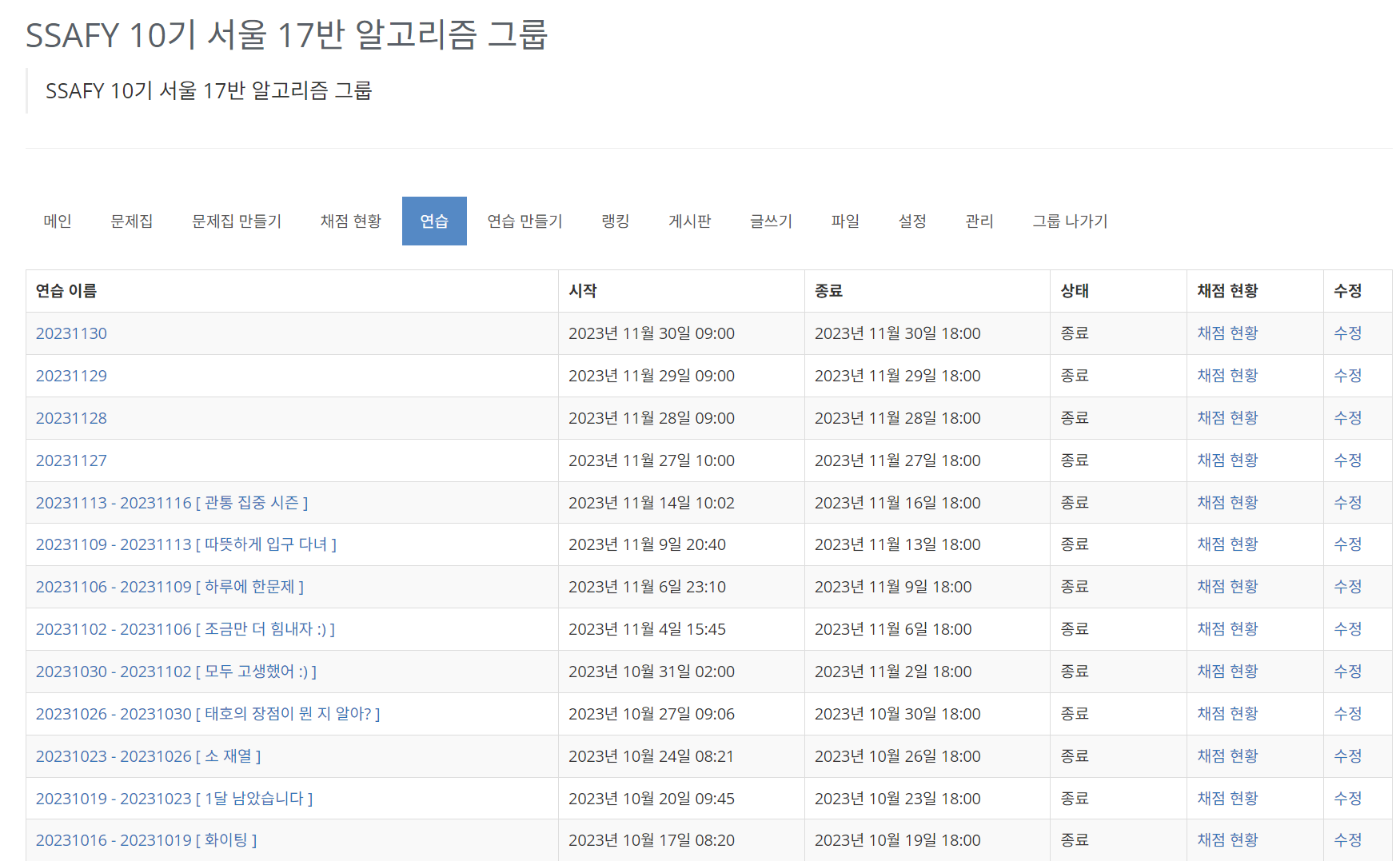Click 수정 for 소 재열 row
Screen dimensions: 1400x861
tap(1347, 756)
